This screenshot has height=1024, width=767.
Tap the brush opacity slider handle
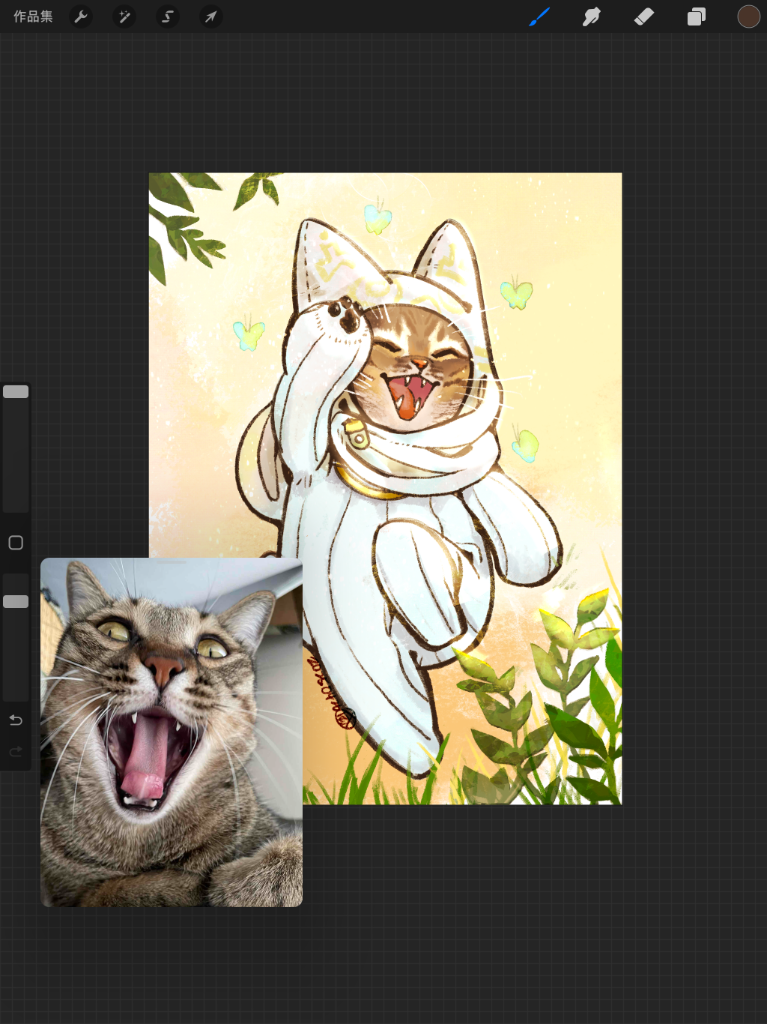click(16, 601)
